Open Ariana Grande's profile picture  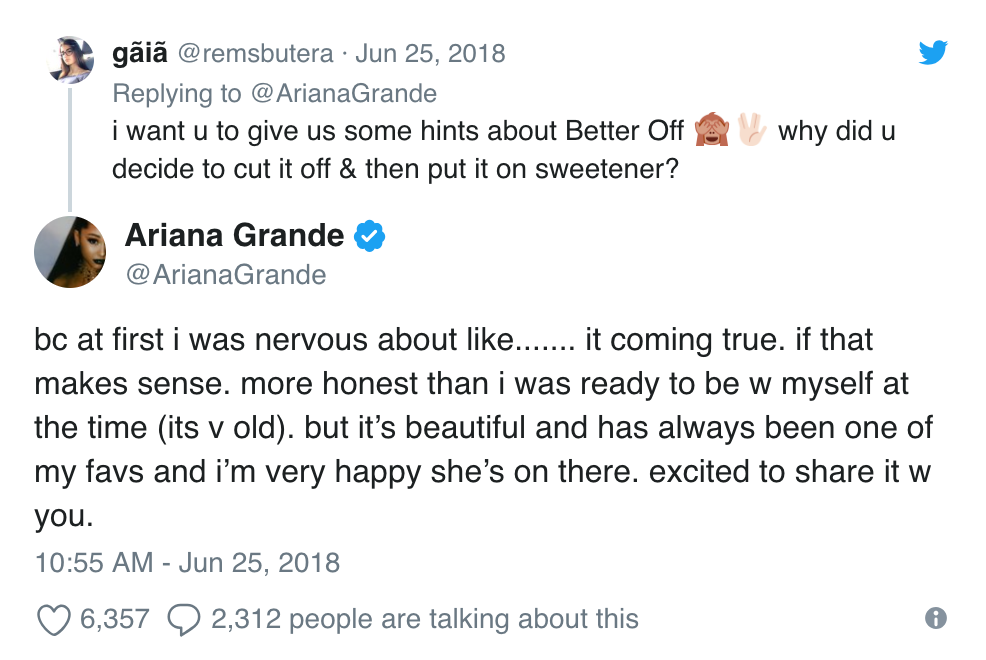[70, 251]
